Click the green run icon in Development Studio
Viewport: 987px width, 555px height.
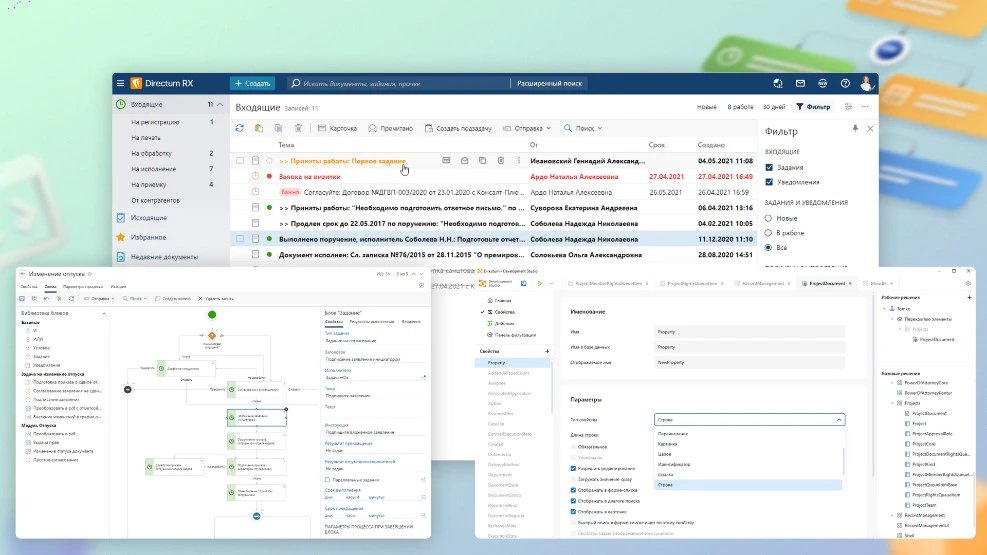point(539,284)
